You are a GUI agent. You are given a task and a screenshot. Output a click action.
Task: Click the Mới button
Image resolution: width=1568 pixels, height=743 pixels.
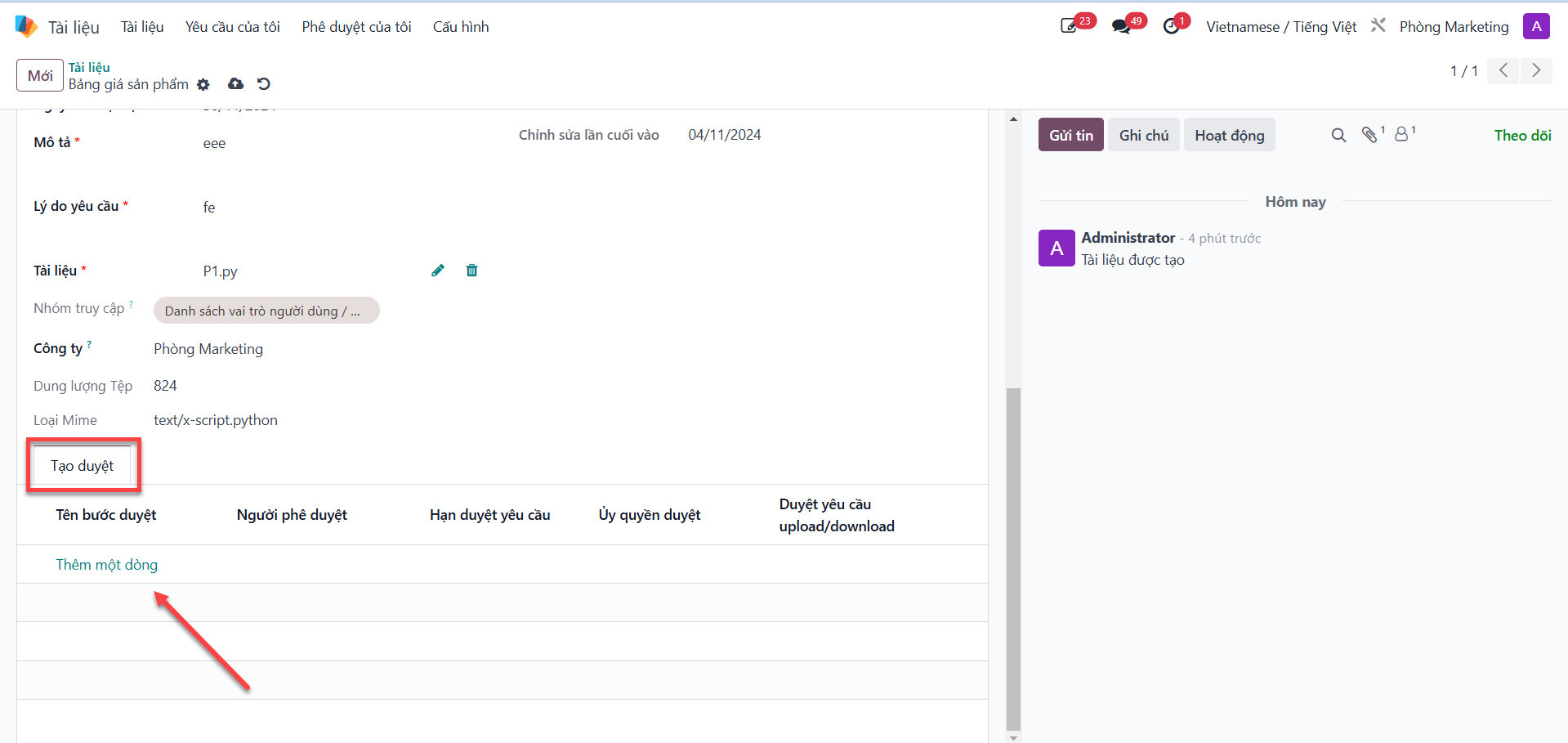point(40,75)
